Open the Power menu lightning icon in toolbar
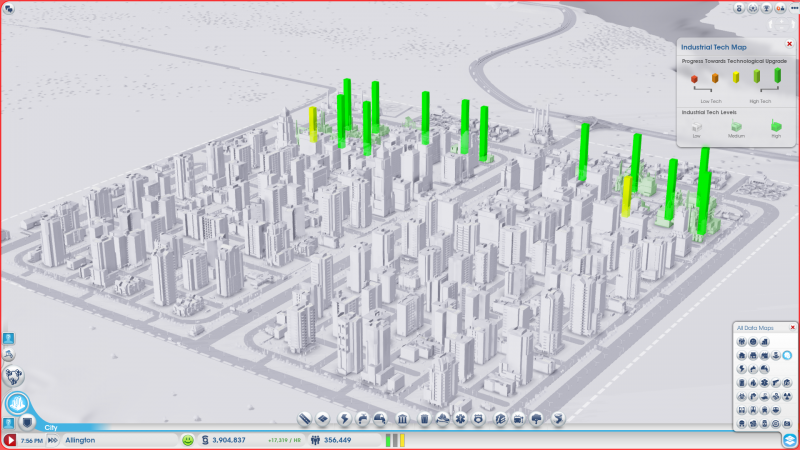The width and height of the screenshot is (800, 450). coord(344,419)
